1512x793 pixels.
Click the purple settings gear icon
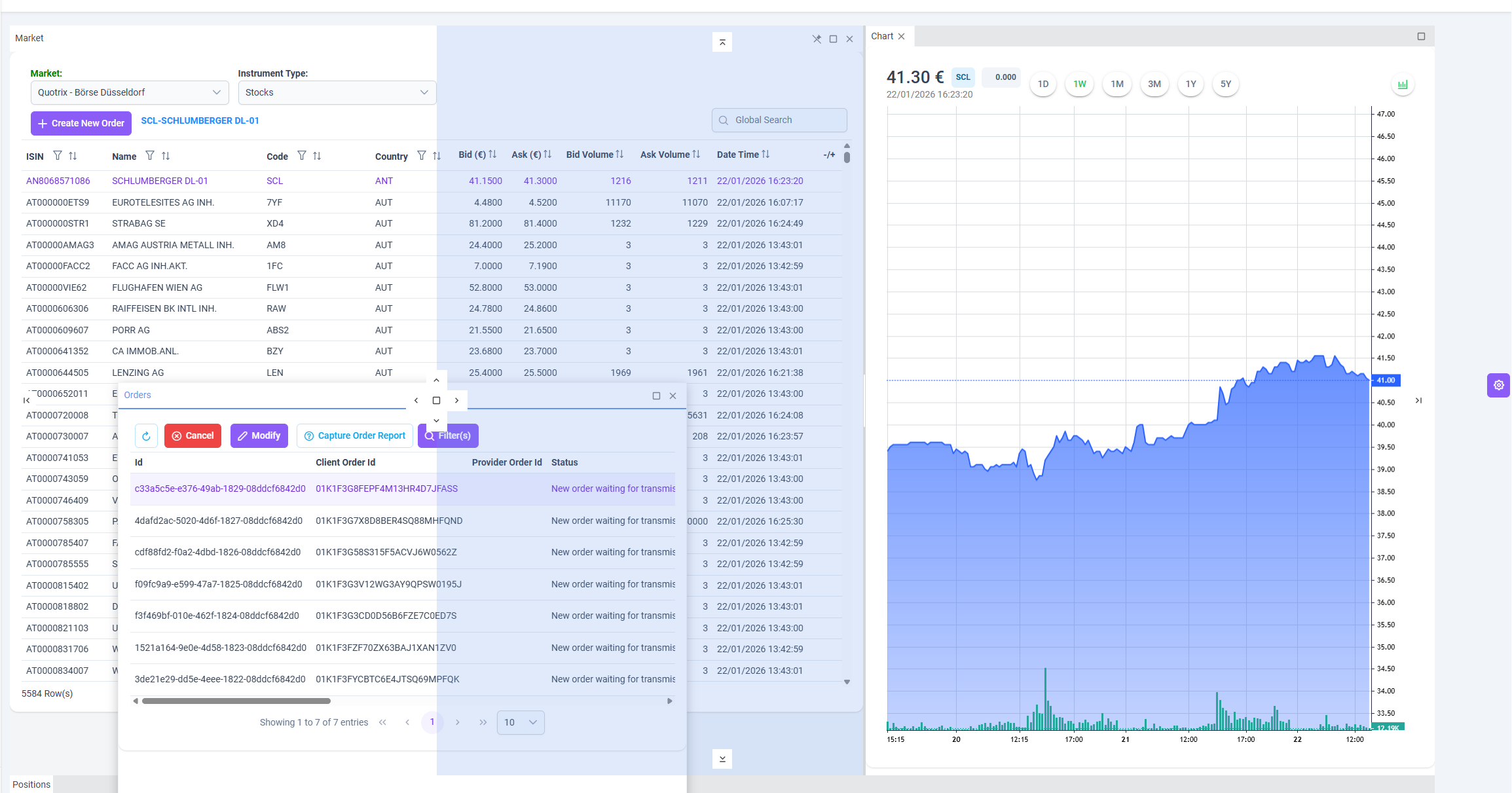pyautogui.click(x=1499, y=385)
